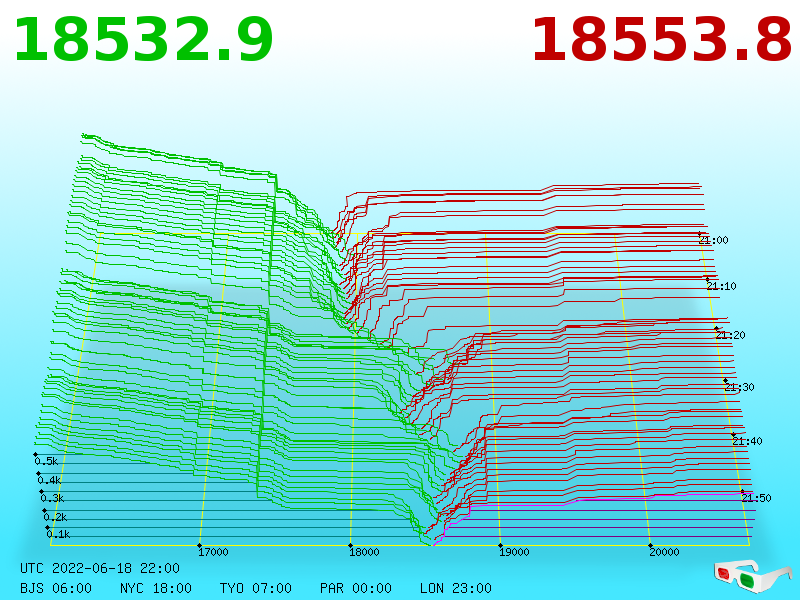Select the 21:00 time axis marker
800x600 pixels.
tap(714, 240)
